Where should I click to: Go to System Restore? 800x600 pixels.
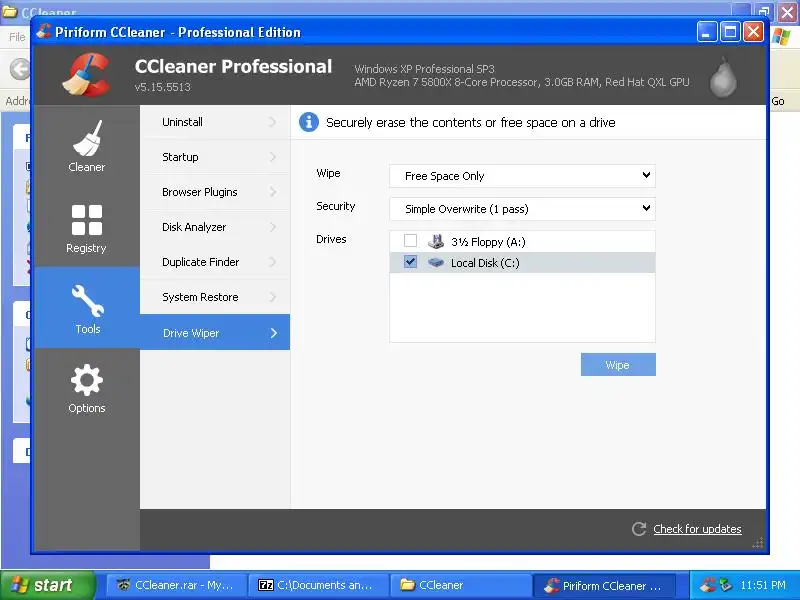[215, 297]
